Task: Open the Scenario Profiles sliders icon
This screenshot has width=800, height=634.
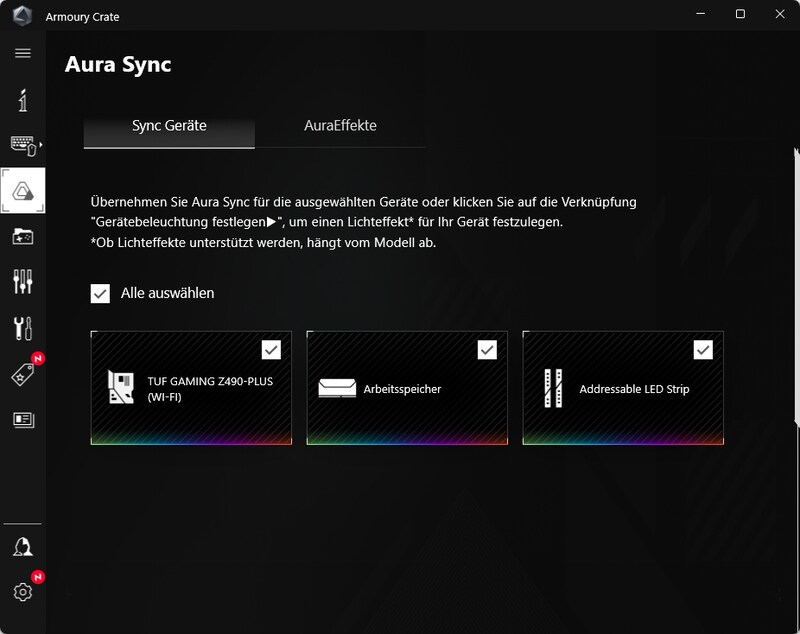Action: point(23,281)
